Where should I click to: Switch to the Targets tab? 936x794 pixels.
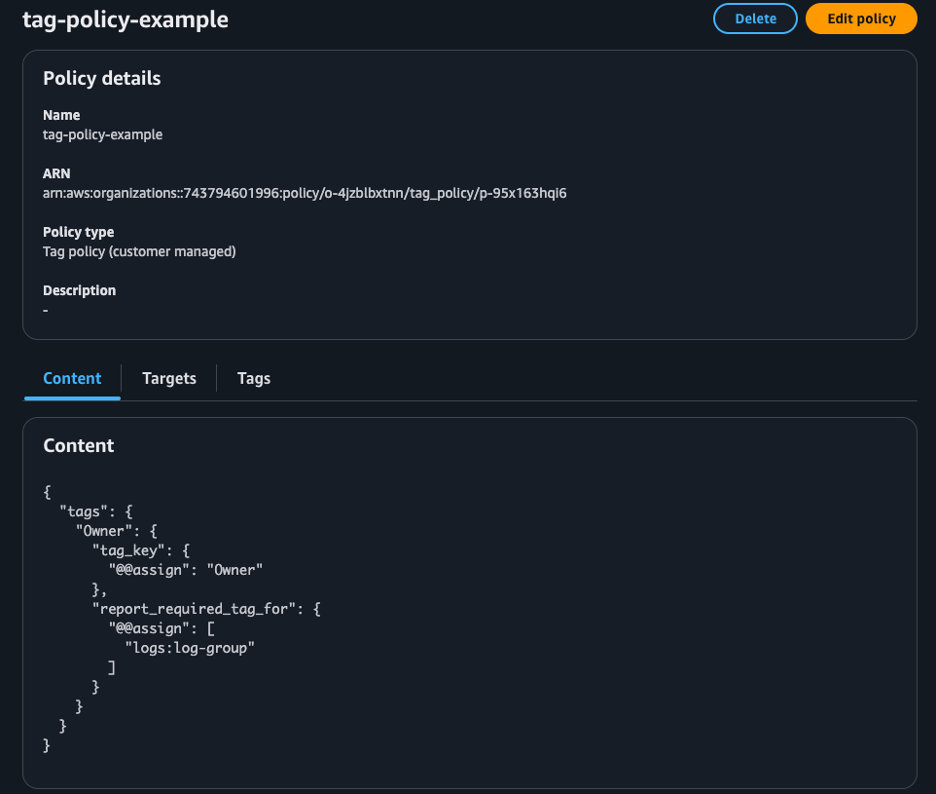pyautogui.click(x=168, y=378)
